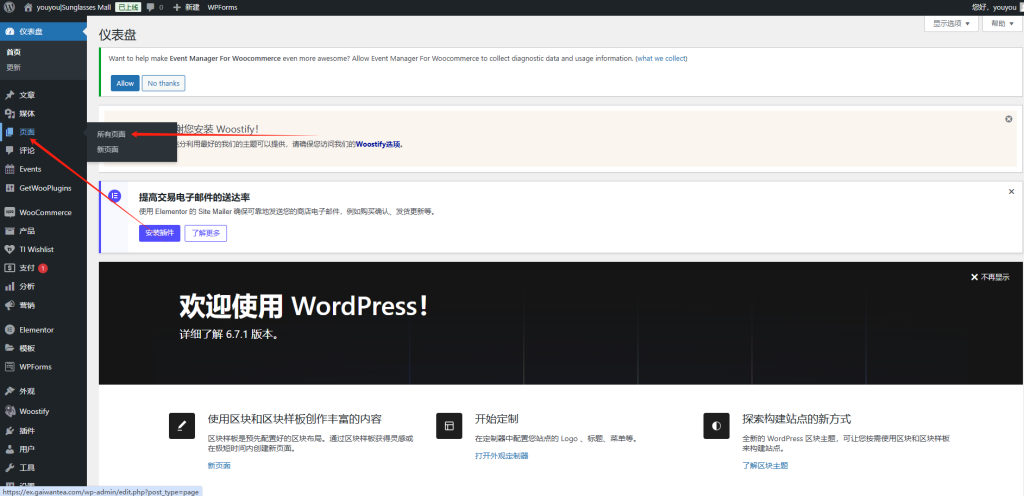Click the Events calendar icon in the sidebar
The width and height of the screenshot is (1024, 496).
[x=9, y=169]
